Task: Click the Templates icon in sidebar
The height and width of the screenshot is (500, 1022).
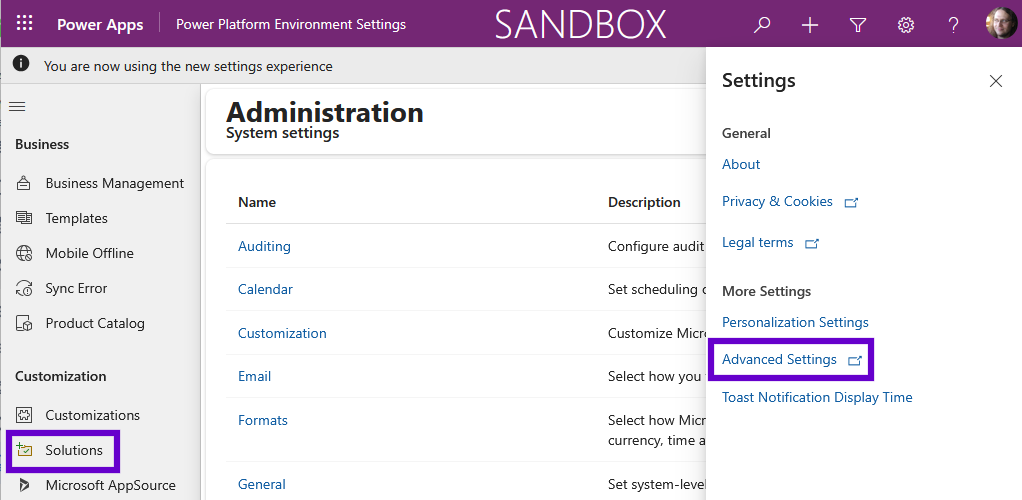Action: click(23, 218)
